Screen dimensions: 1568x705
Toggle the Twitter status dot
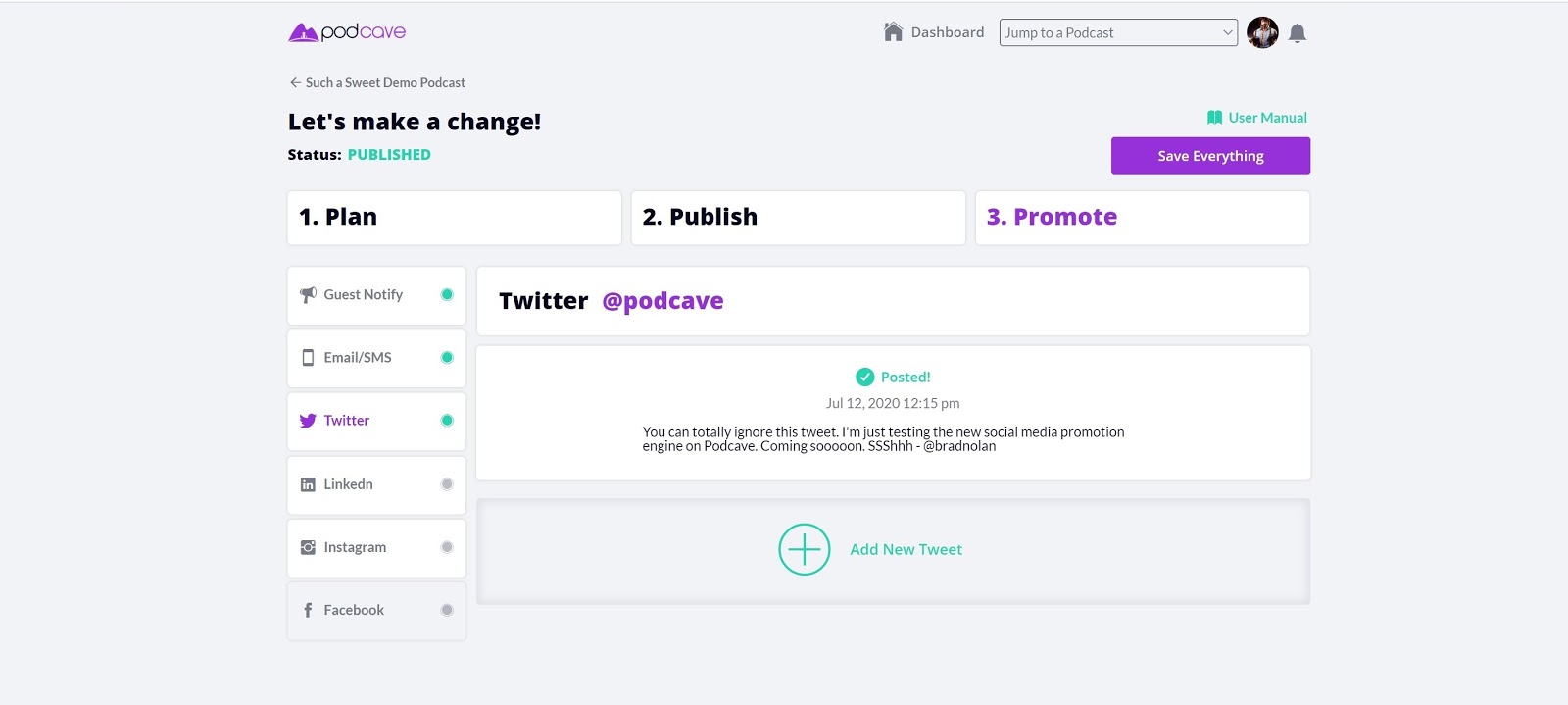(x=447, y=421)
